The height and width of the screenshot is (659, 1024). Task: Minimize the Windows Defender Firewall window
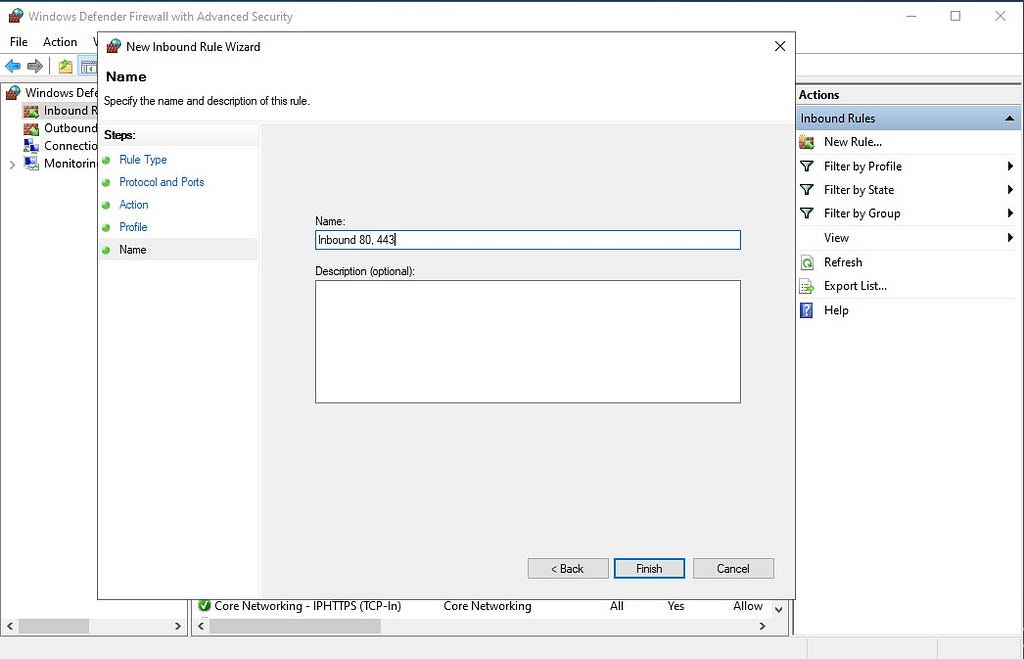(x=911, y=16)
